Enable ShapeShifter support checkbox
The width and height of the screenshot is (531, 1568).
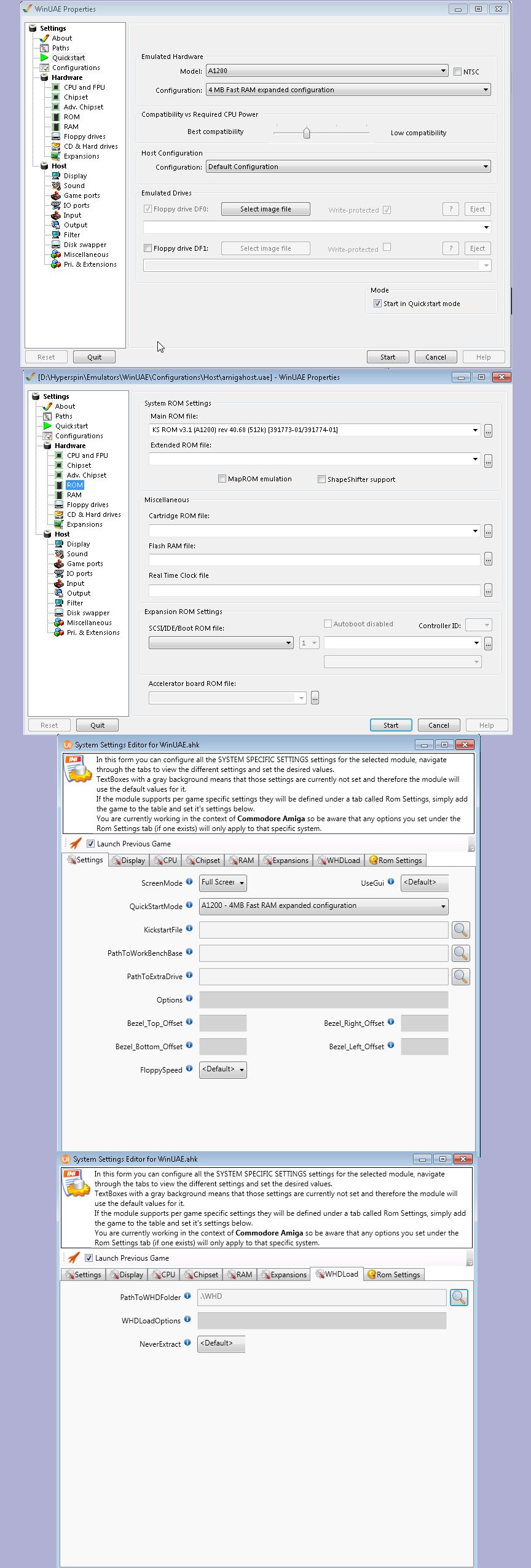(x=321, y=479)
